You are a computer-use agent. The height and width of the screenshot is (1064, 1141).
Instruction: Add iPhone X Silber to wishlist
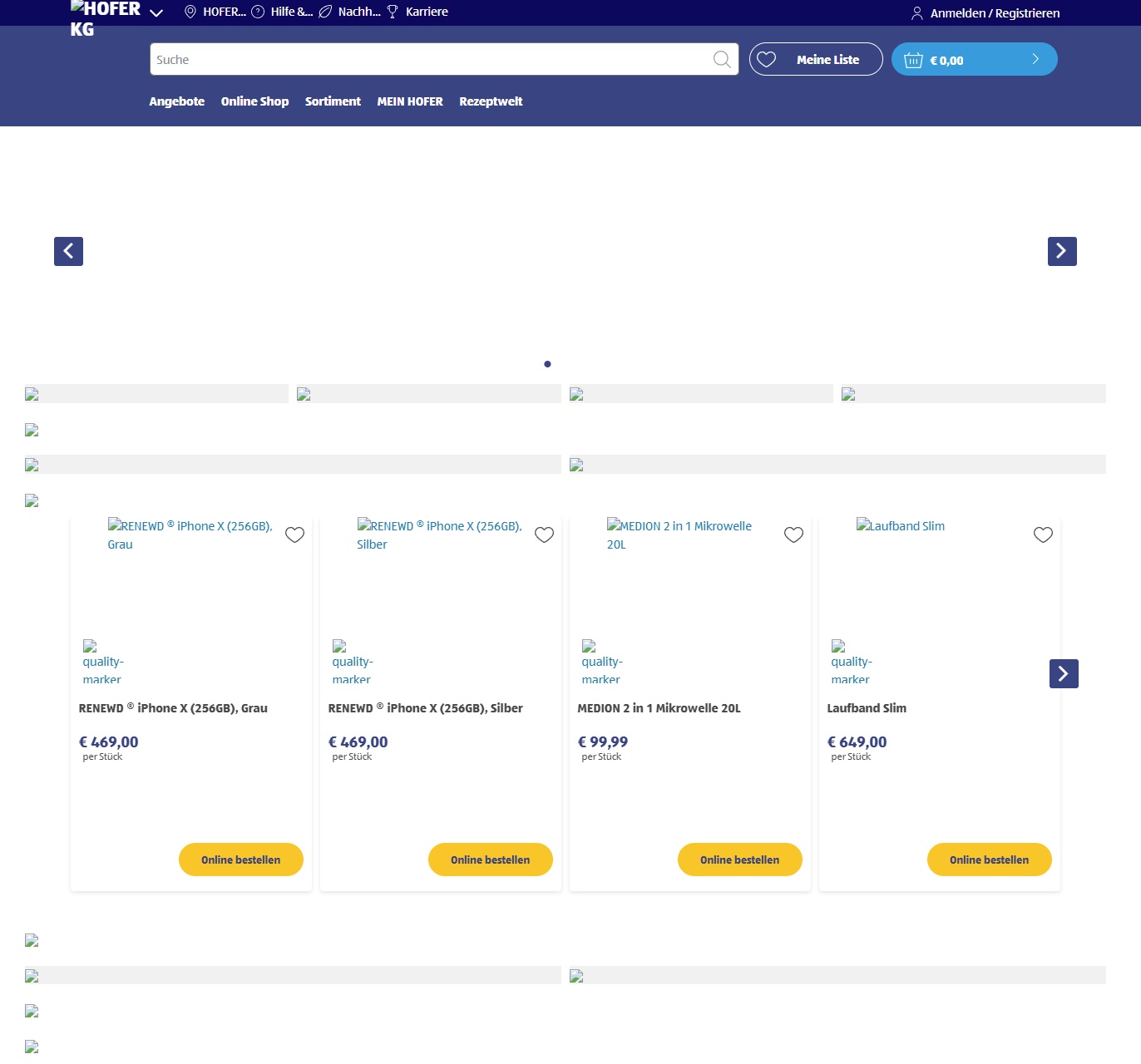tap(544, 534)
